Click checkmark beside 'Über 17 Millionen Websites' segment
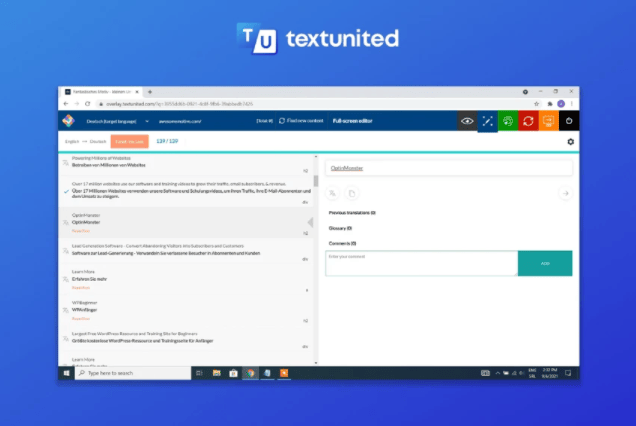The height and width of the screenshot is (426, 636). coord(66,191)
